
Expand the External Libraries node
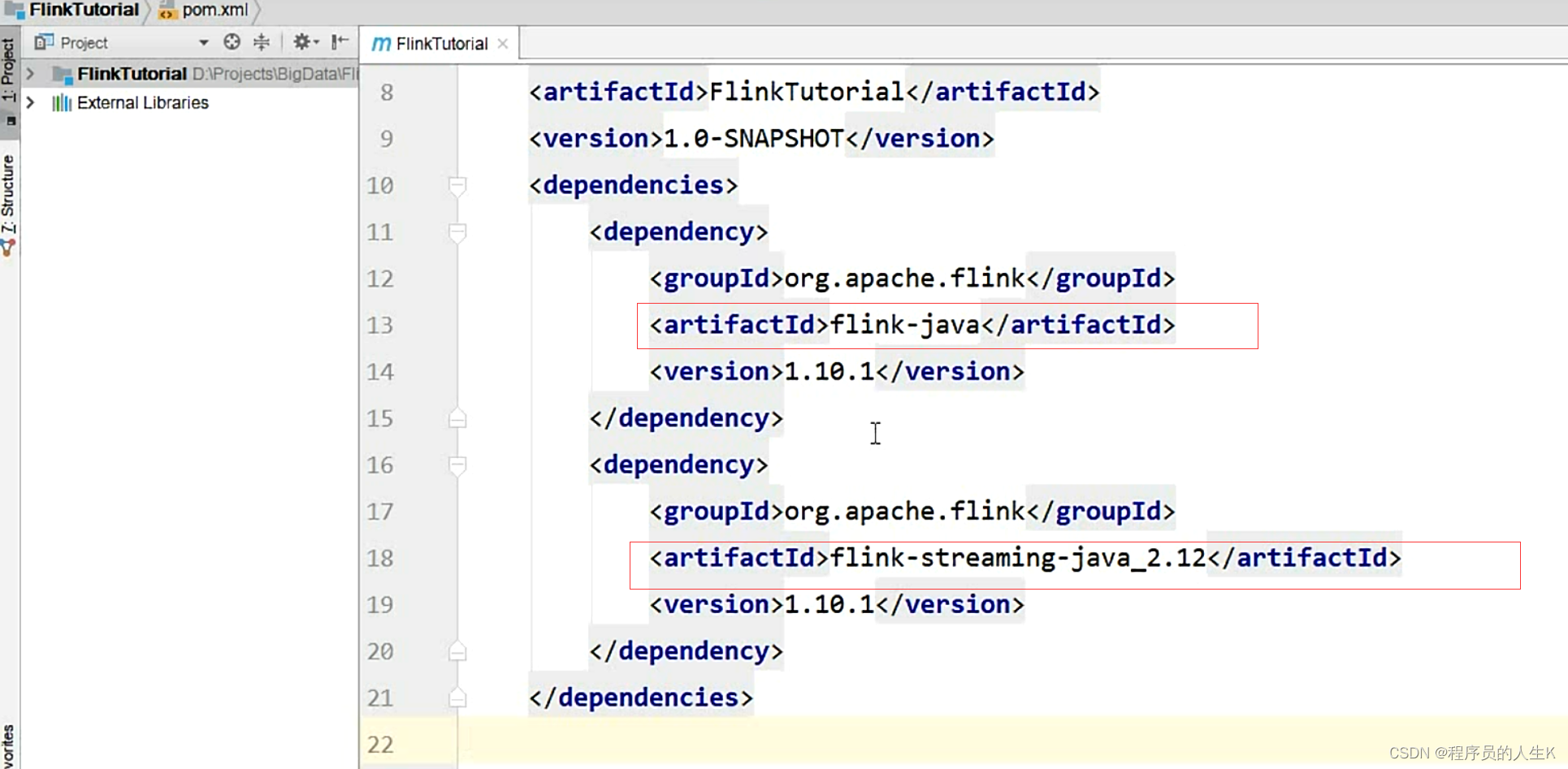click(x=31, y=102)
